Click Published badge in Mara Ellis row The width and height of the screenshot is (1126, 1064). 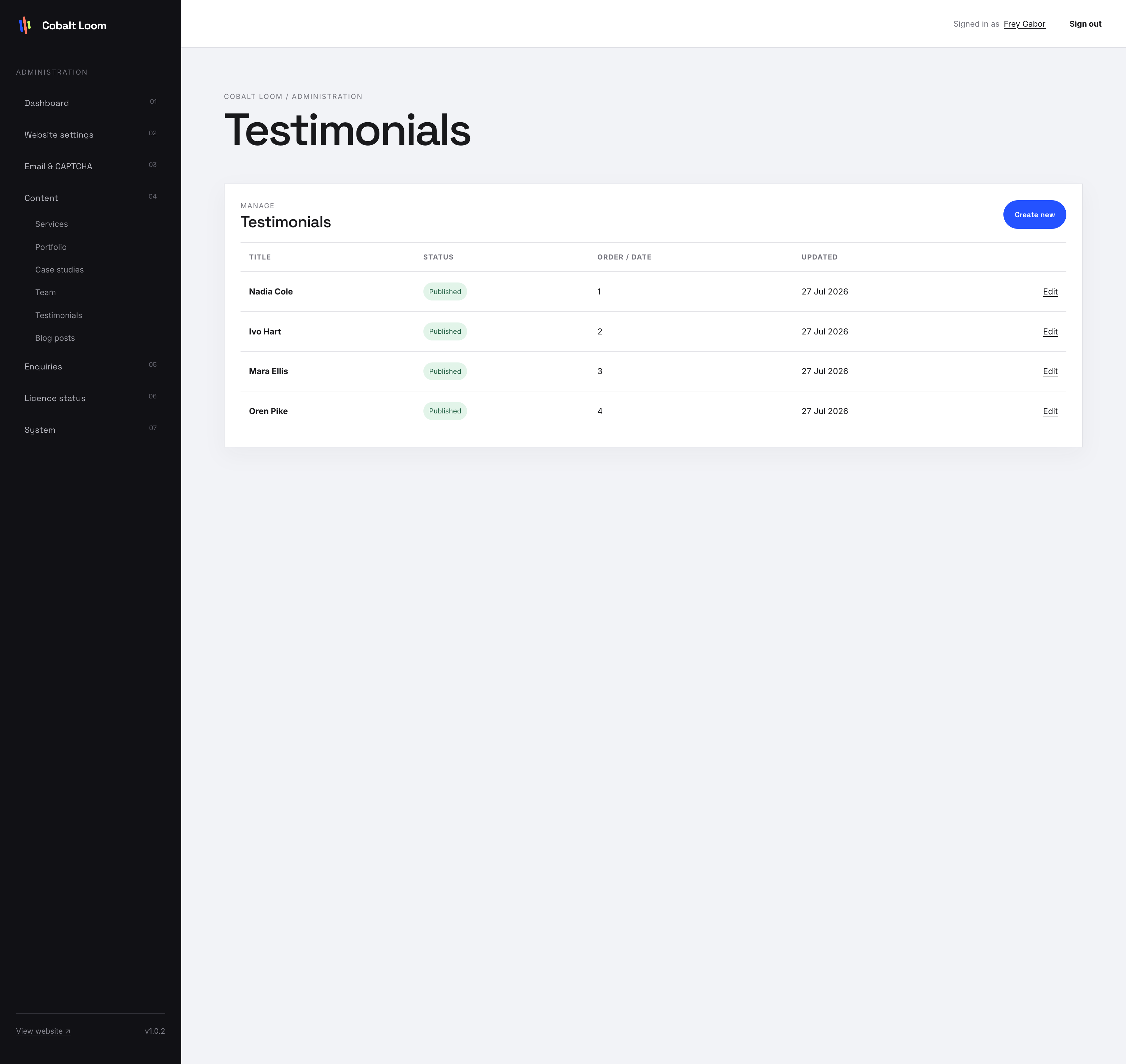click(x=445, y=371)
